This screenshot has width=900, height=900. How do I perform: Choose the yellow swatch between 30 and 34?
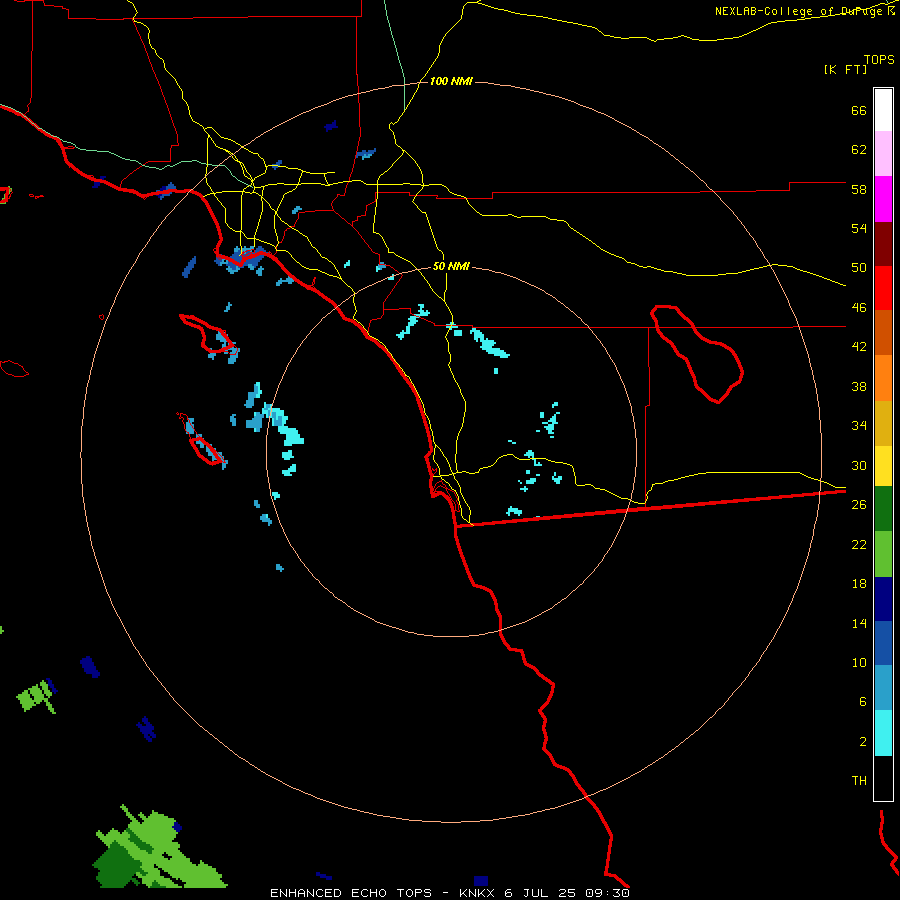[x=883, y=466]
